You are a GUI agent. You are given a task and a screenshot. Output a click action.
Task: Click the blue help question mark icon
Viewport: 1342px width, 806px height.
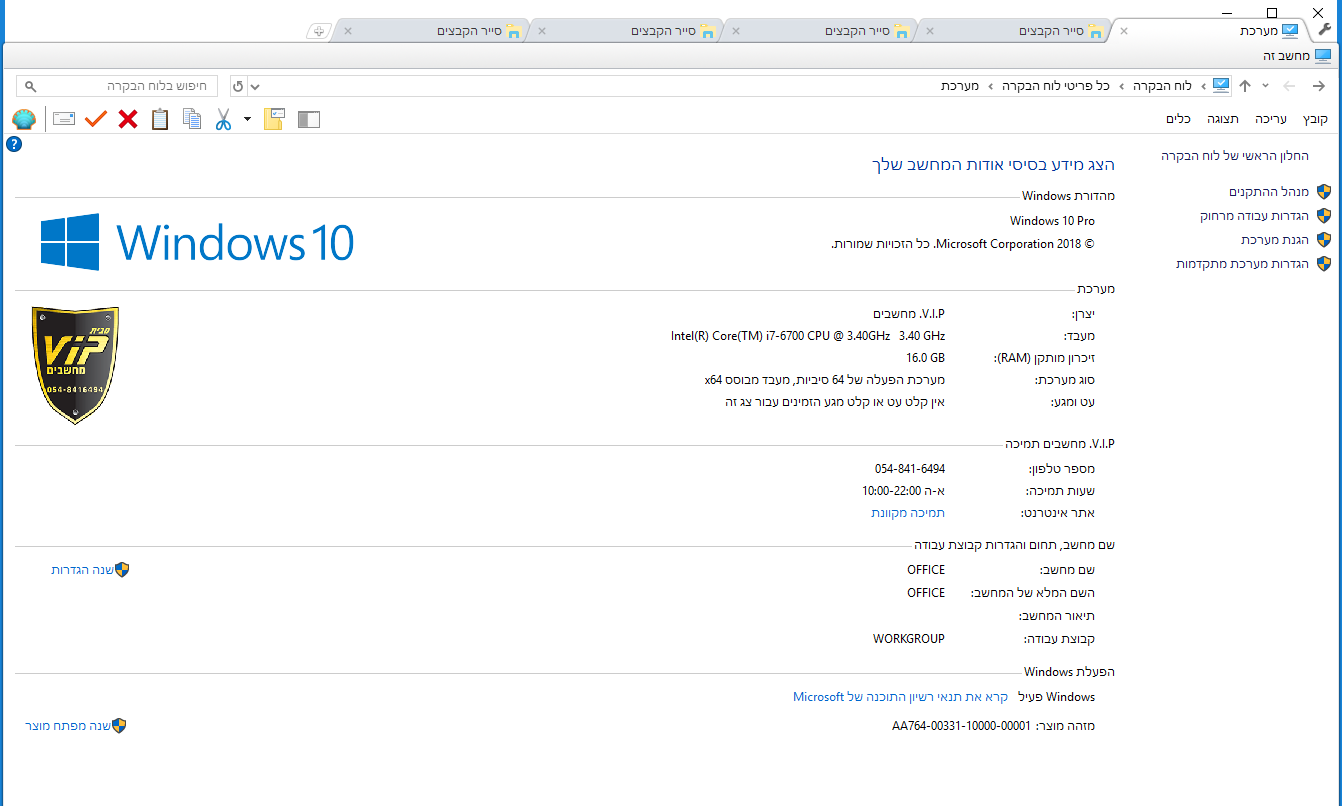(x=14, y=144)
